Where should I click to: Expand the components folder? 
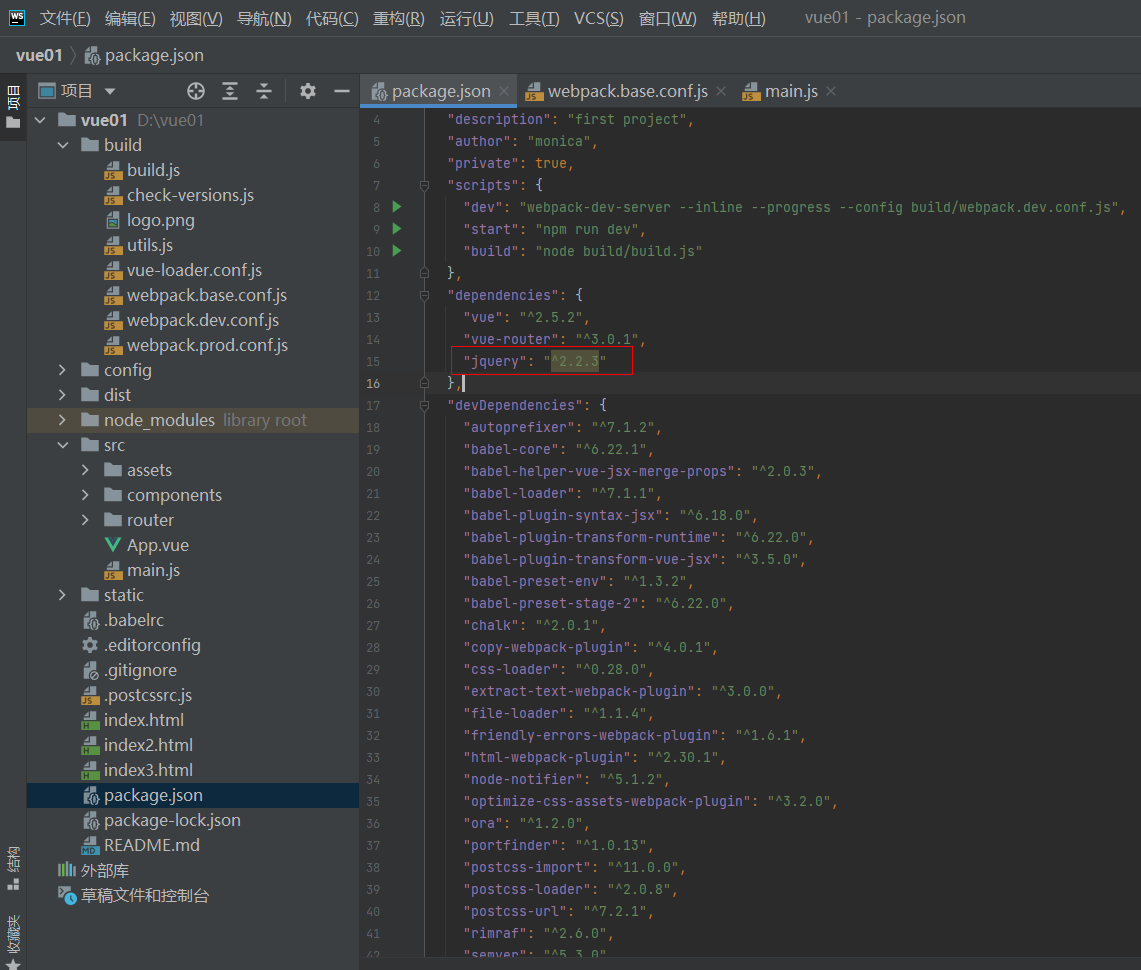[86, 495]
